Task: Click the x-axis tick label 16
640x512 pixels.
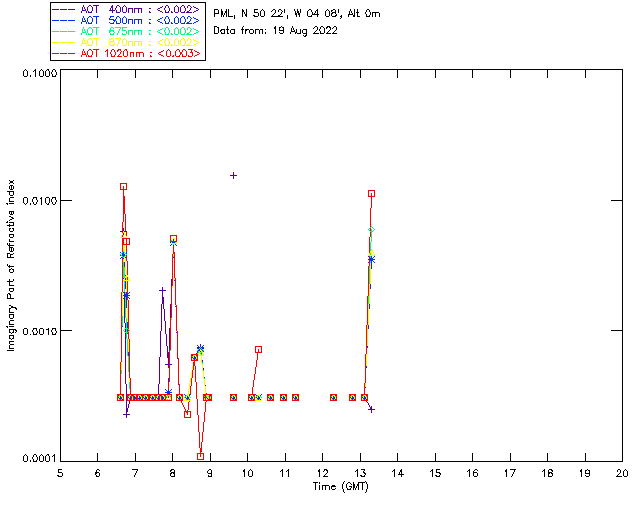Action: click(472, 473)
